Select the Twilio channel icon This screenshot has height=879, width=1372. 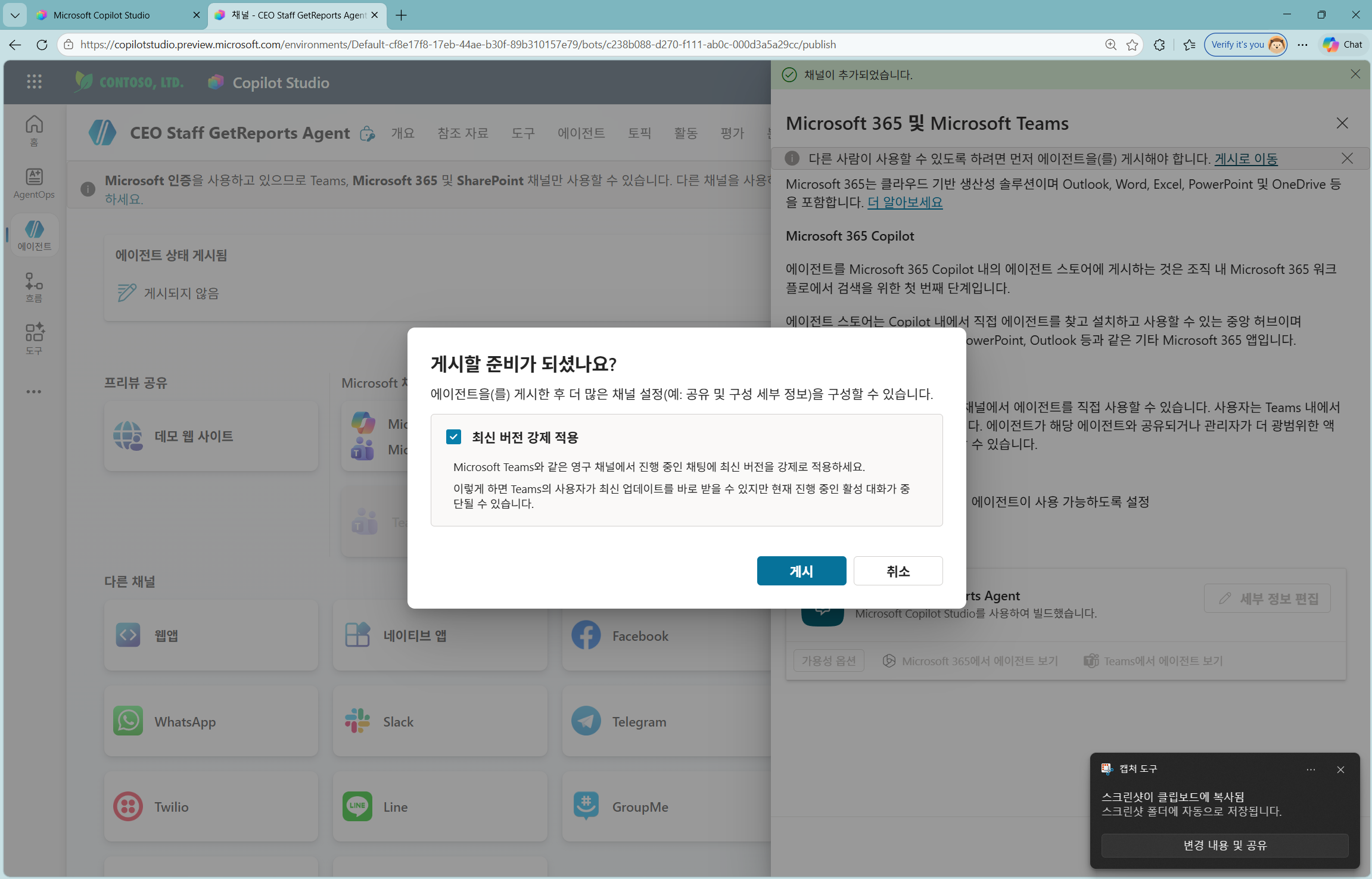128,807
